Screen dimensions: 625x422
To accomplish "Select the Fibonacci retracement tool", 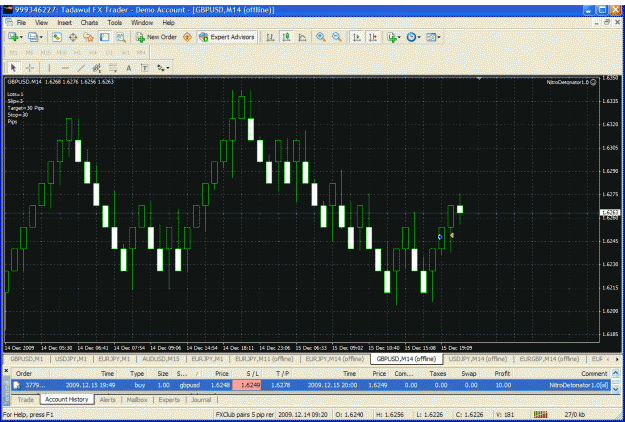I will [113, 68].
